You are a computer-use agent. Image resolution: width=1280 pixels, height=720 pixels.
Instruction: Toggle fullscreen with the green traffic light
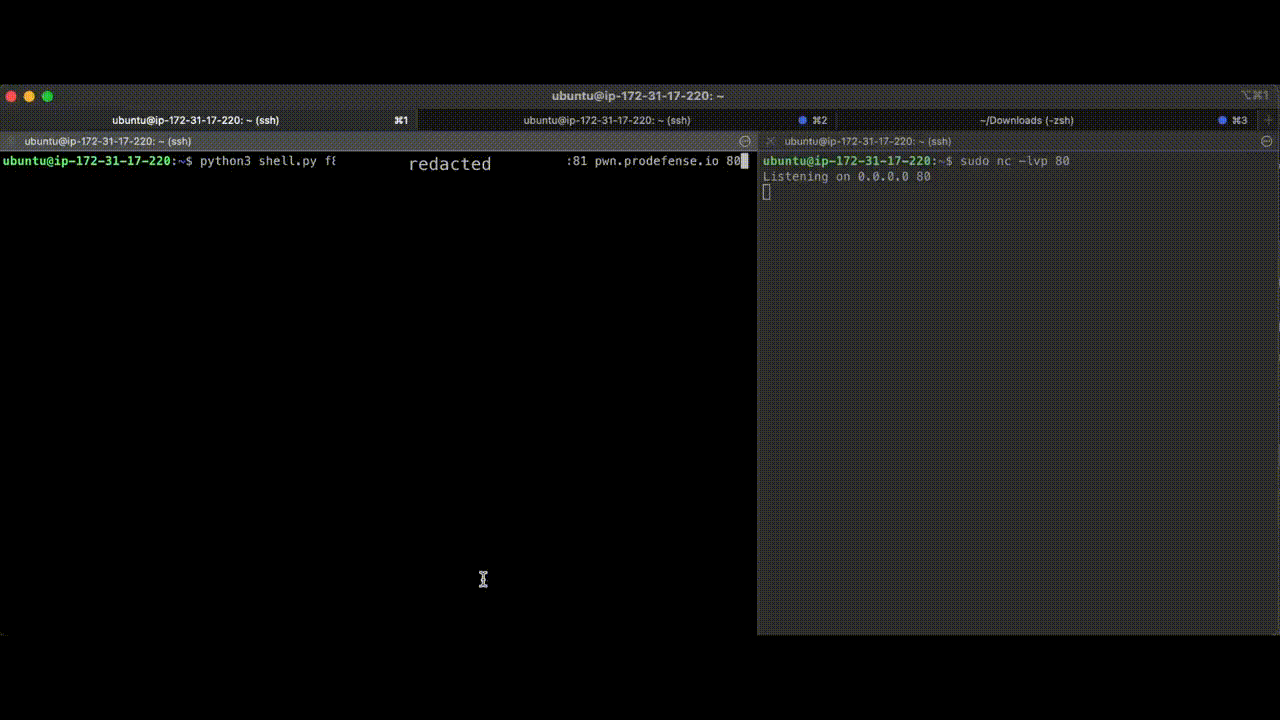pos(45,96)
